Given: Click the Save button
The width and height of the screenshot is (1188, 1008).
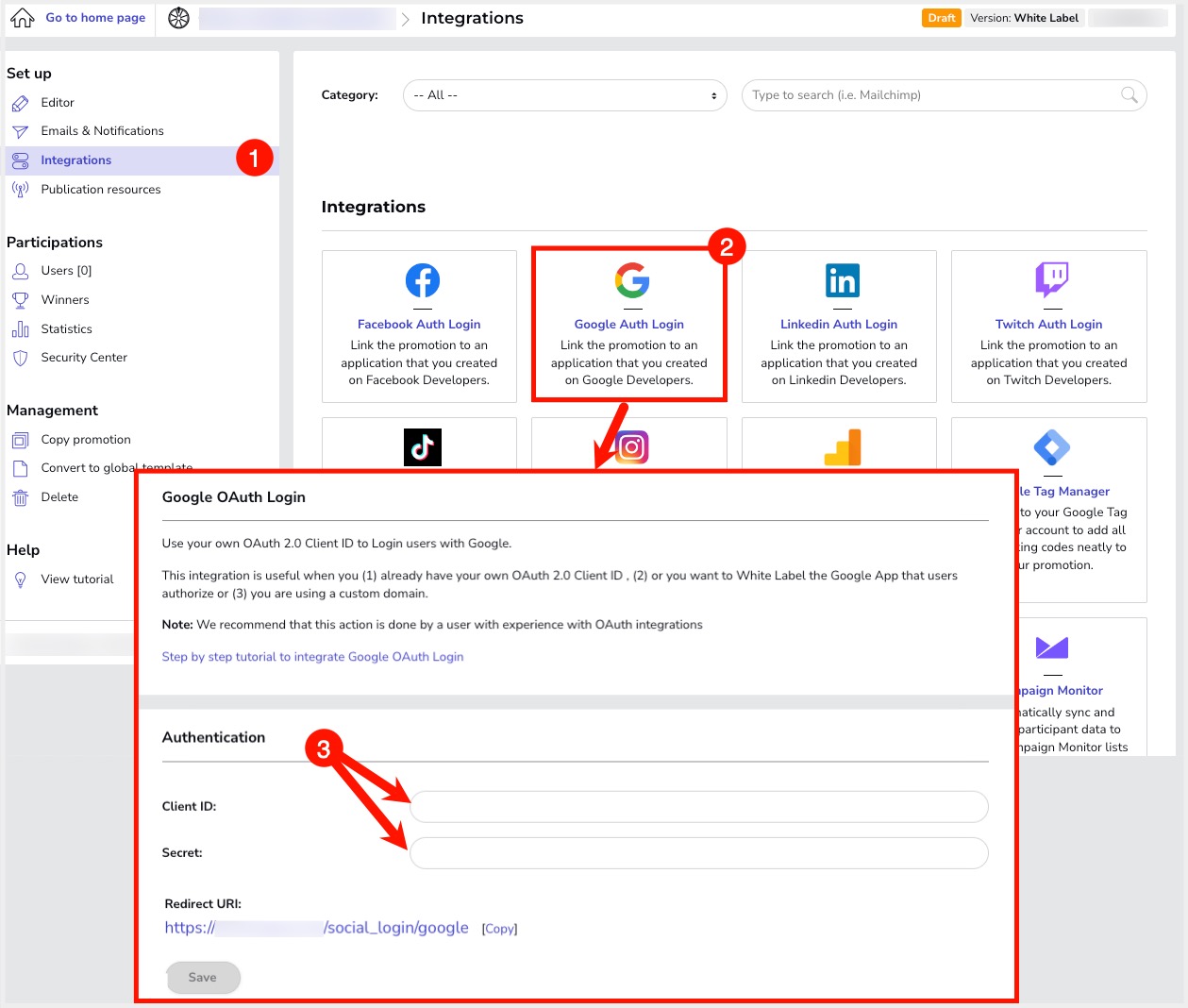Looking at the screenshot, I should click(203, 978).
